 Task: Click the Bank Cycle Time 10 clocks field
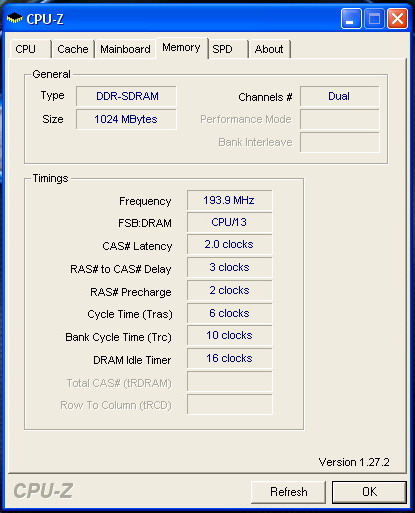[230, 335]
